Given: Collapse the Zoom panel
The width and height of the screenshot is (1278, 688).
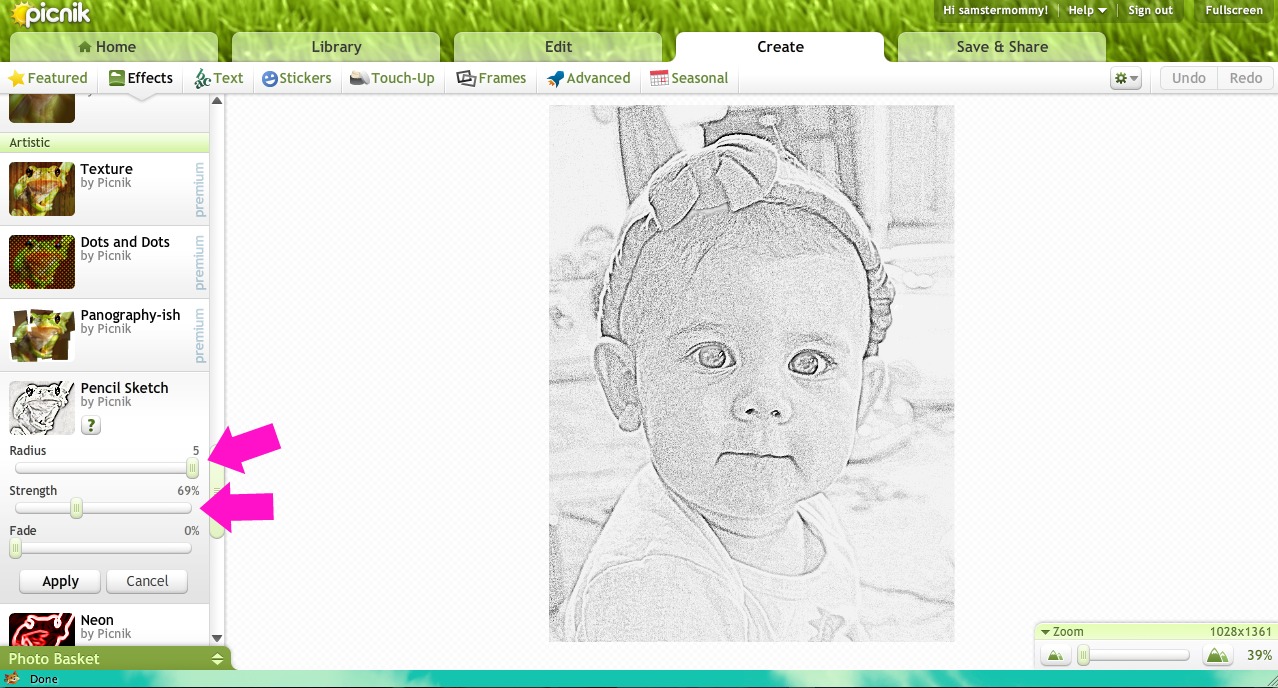Looking at the screenshot, I should tap(1045, 632).
